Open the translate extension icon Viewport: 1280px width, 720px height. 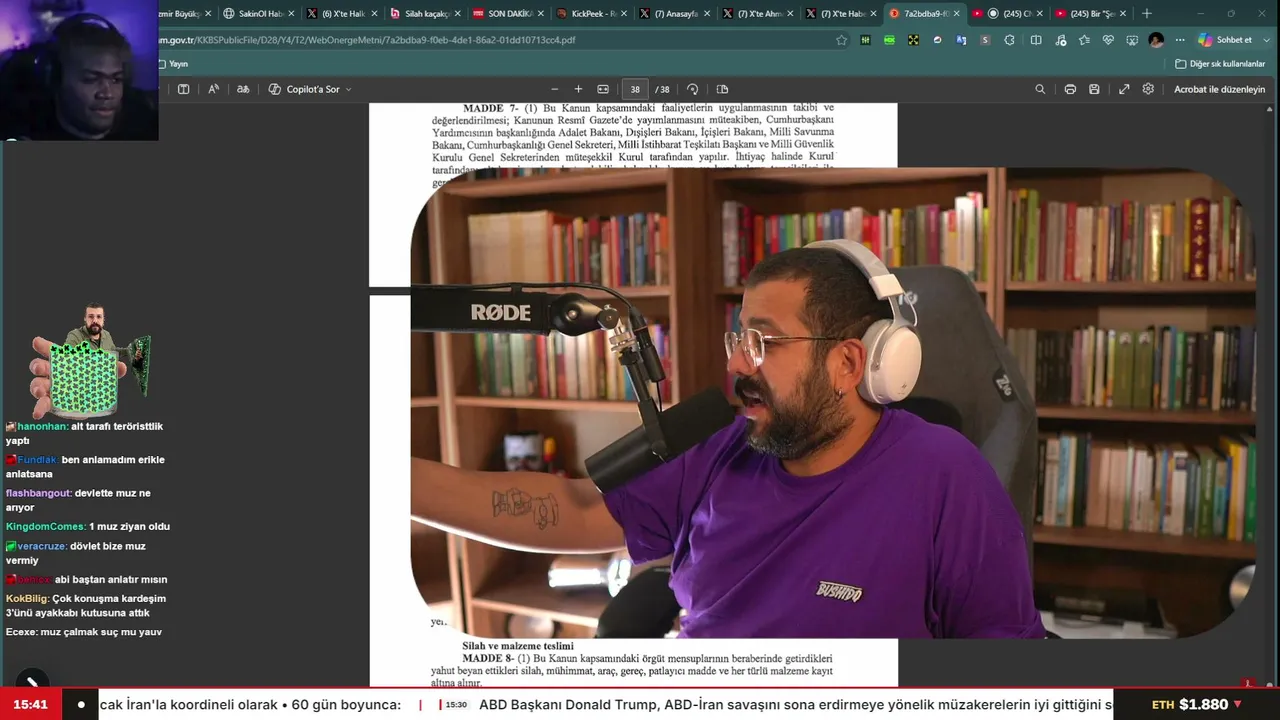pos(961,40)
